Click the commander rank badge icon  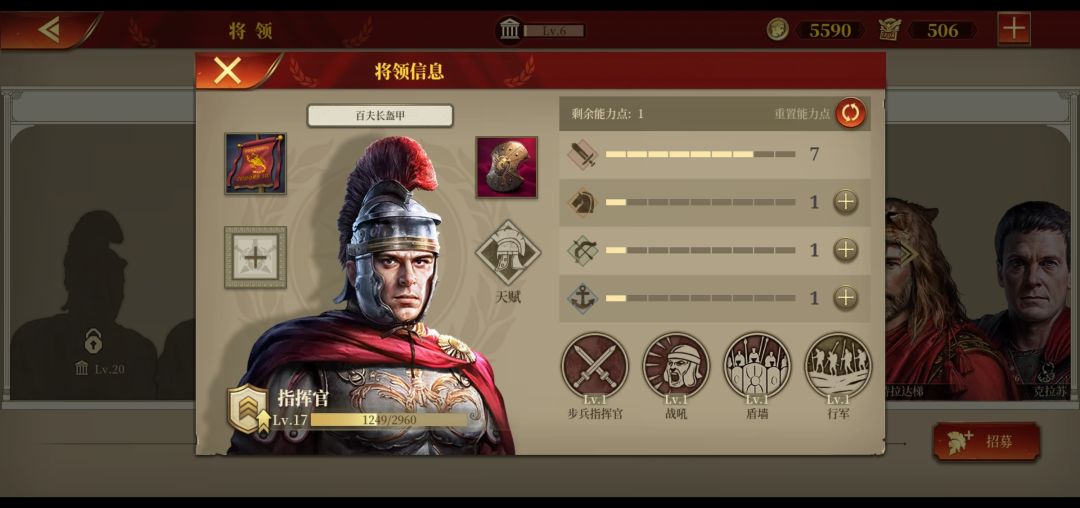point(247,408)
